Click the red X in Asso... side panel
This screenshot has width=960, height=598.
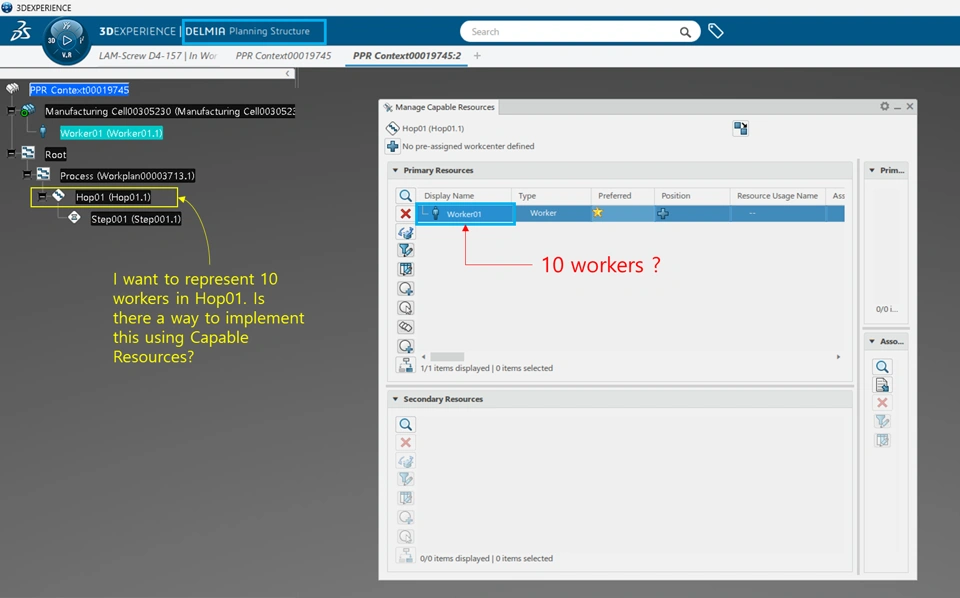pyautogui.click(x=882, y=403)
